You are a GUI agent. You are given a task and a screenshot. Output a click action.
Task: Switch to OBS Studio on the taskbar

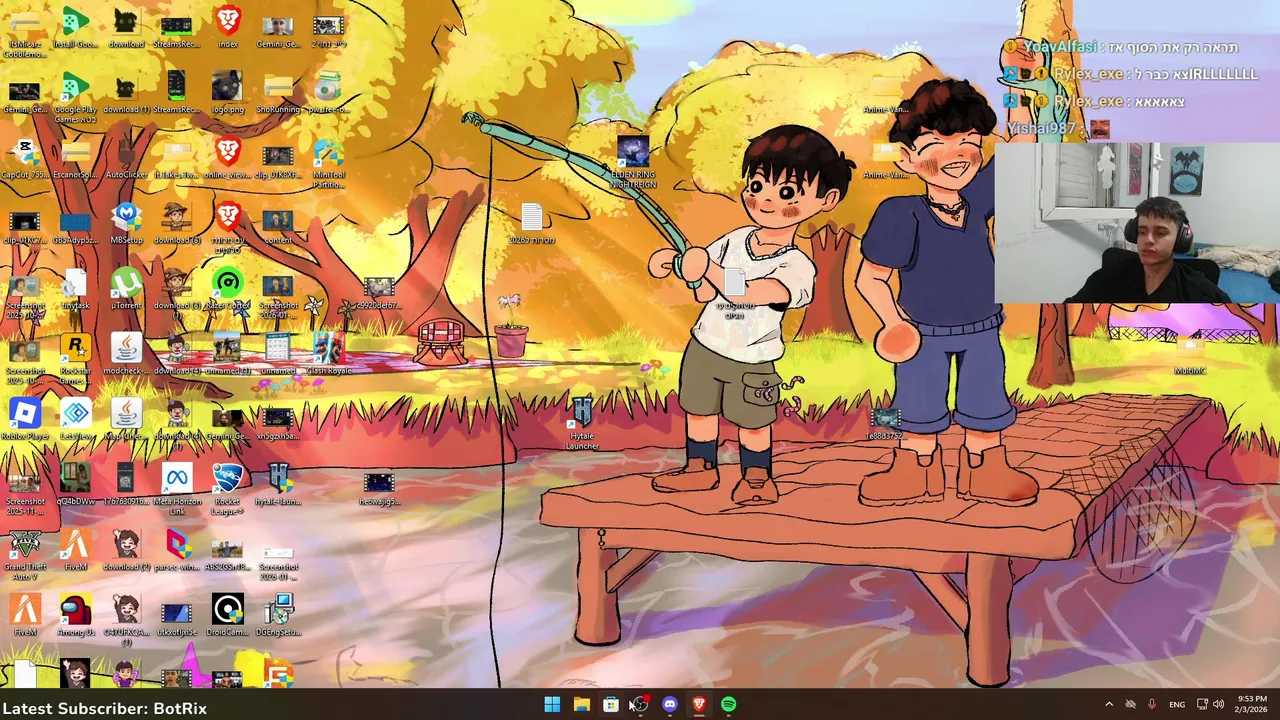point(640,704)
